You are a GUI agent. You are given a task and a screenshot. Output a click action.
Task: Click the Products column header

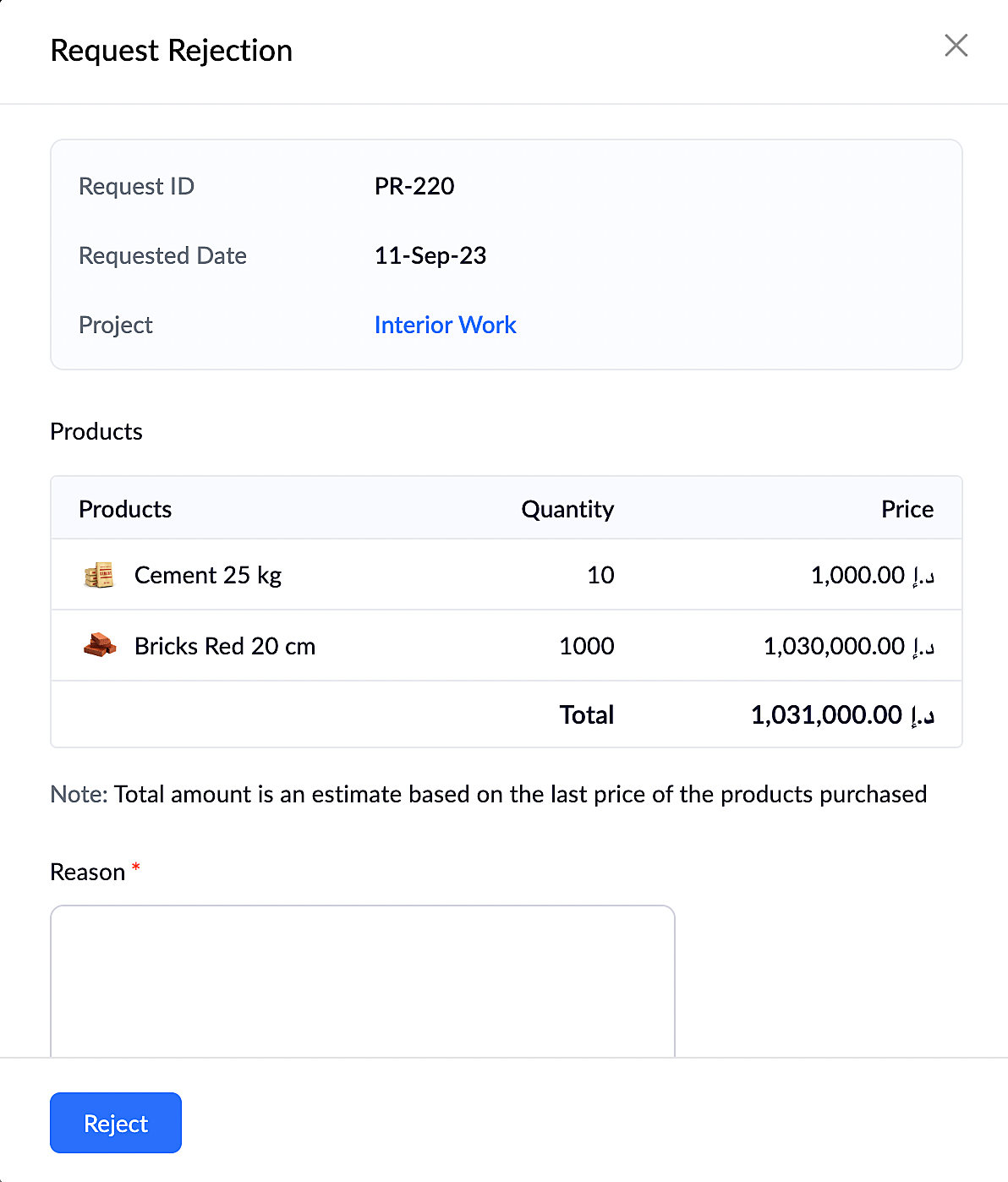tap(125, 509)
